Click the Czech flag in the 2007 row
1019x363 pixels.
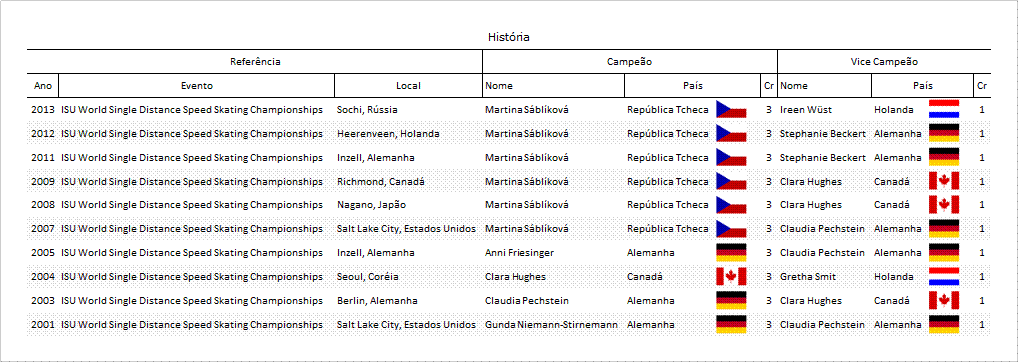click(731, 229)
